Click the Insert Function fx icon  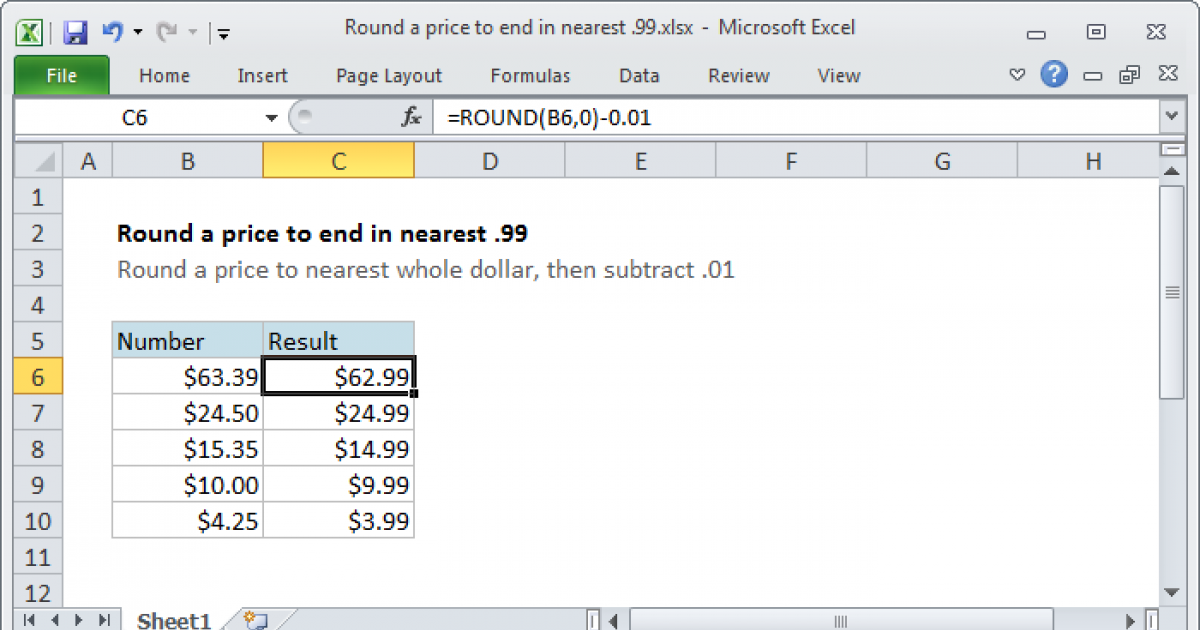(x=411, y=118)
